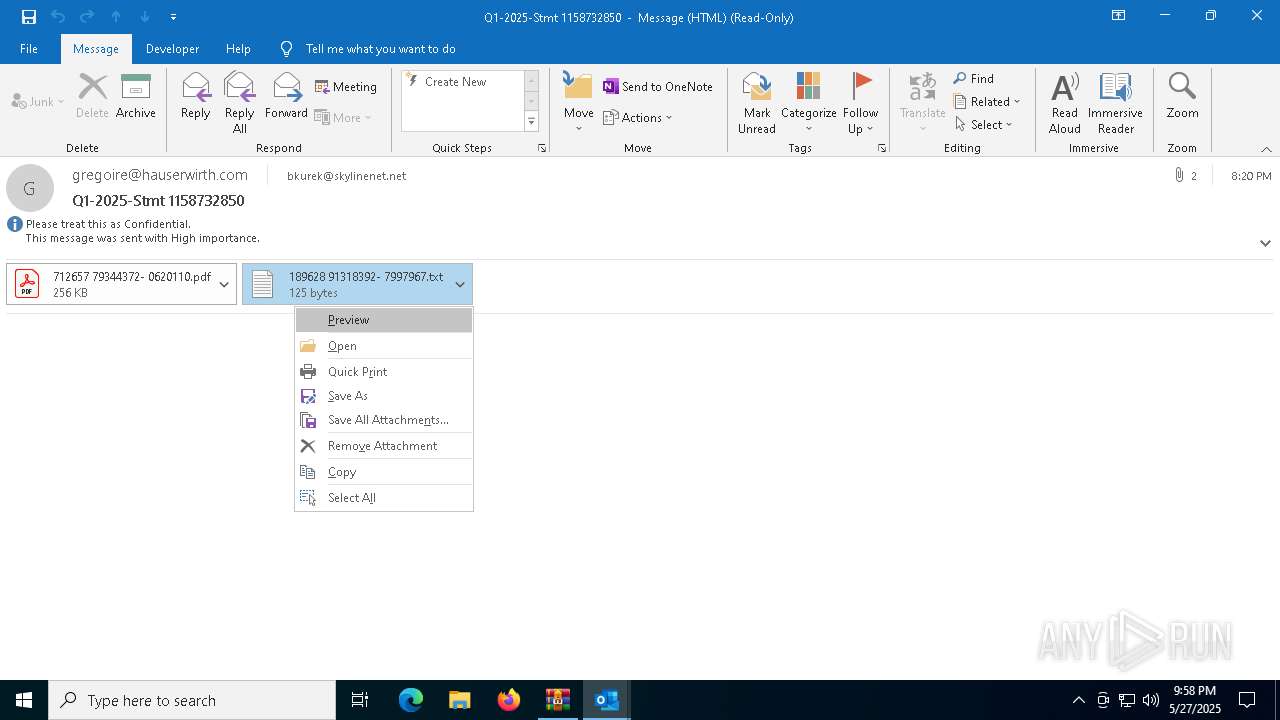
Task: Click sender address gregoire@hauserwirth.com
Action: click(160, 175)
